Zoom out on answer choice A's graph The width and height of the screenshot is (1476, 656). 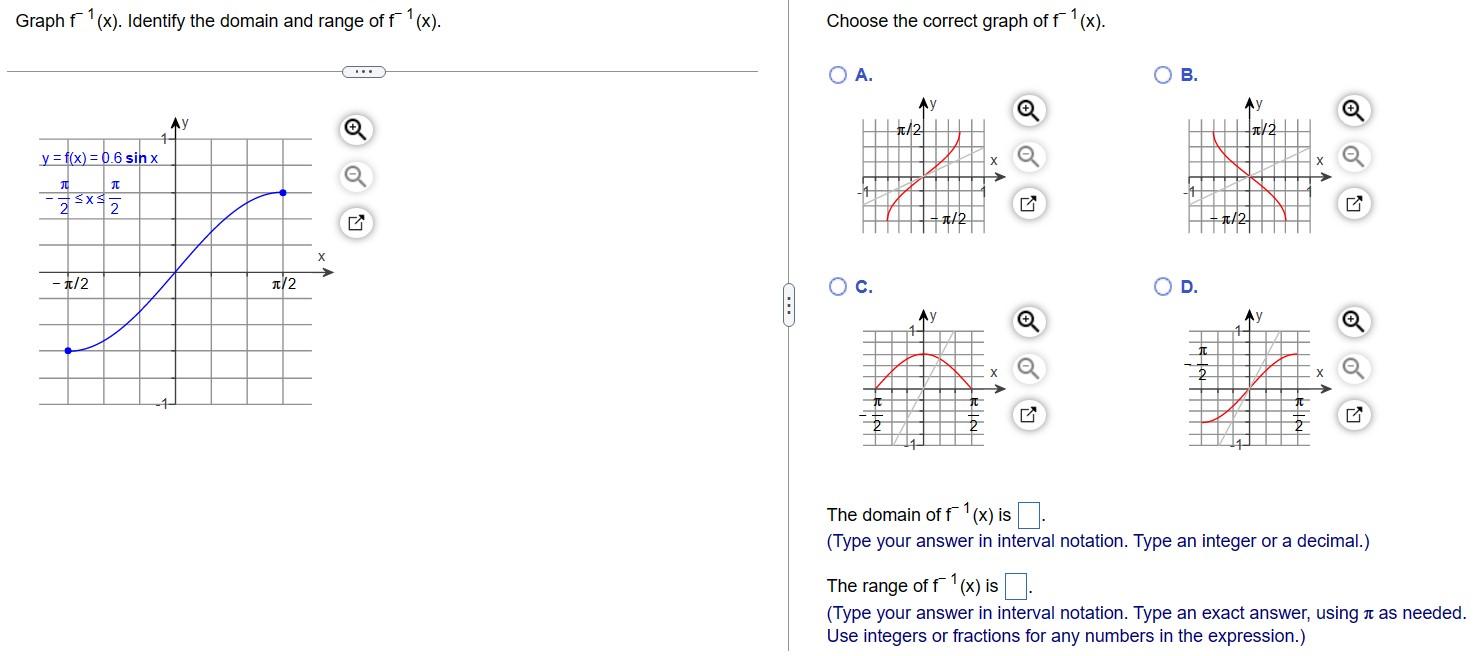pyautogui.click(x=1027, y=156)
